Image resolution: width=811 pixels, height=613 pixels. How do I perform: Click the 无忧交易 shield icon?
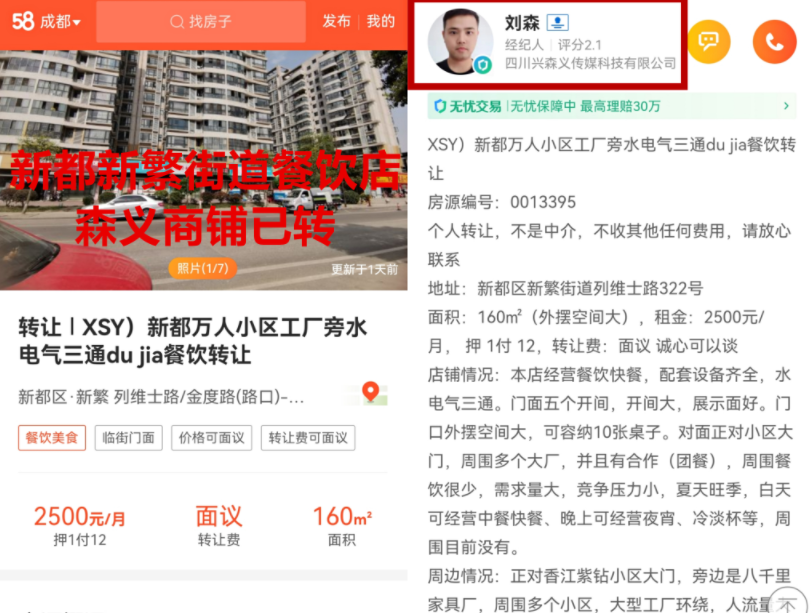pos(440,107)
